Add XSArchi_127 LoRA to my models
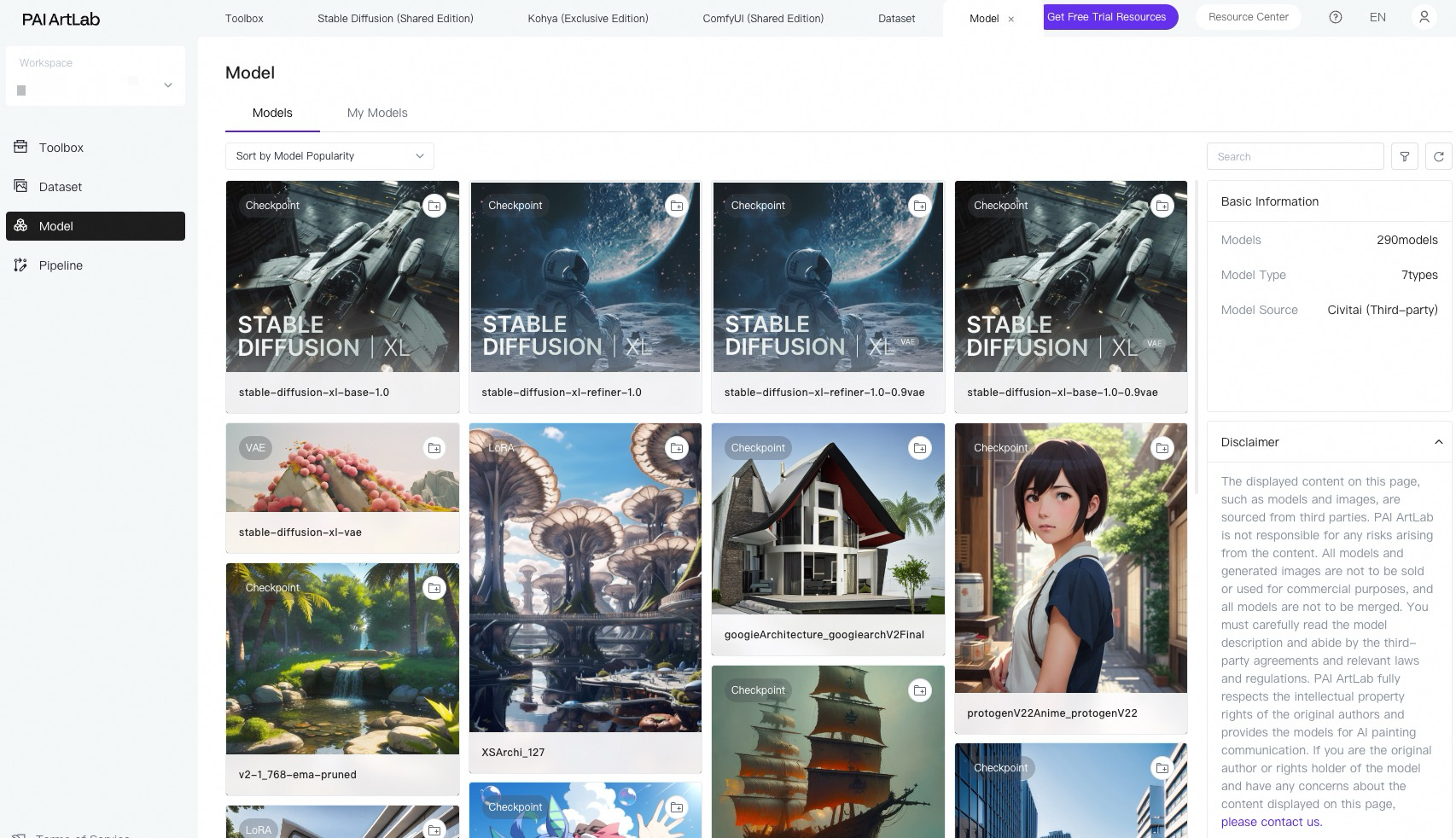 (677, 448)
